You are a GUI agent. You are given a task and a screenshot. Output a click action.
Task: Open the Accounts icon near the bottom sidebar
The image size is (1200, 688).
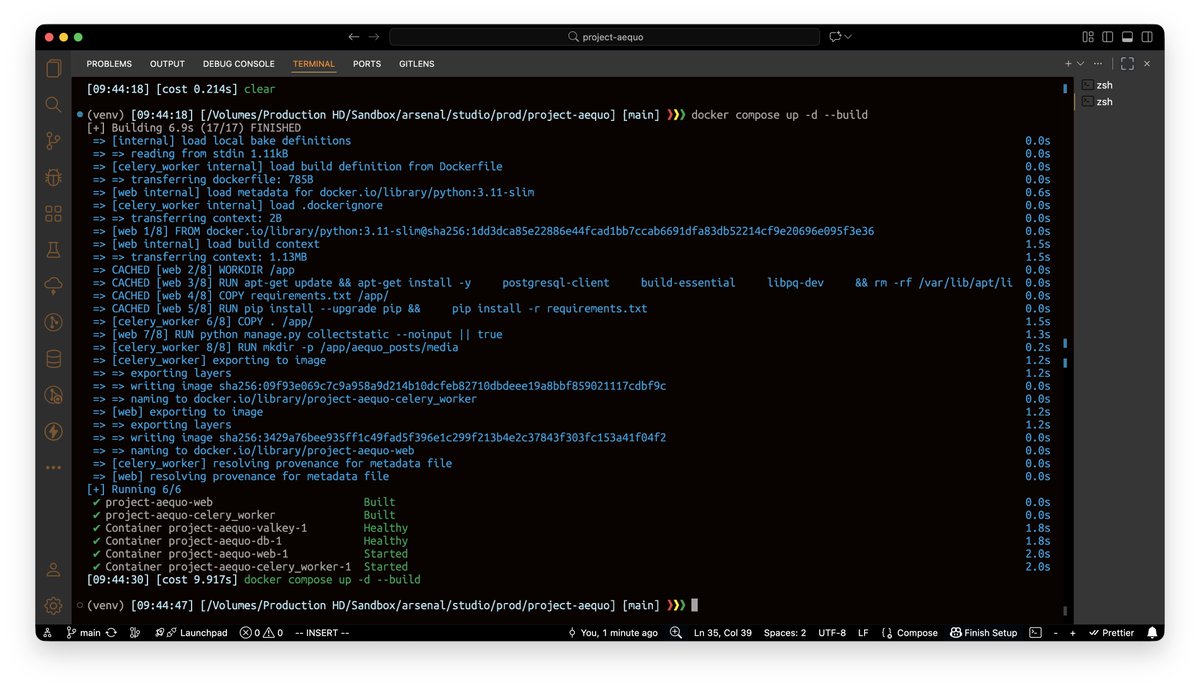pos(52,570)
